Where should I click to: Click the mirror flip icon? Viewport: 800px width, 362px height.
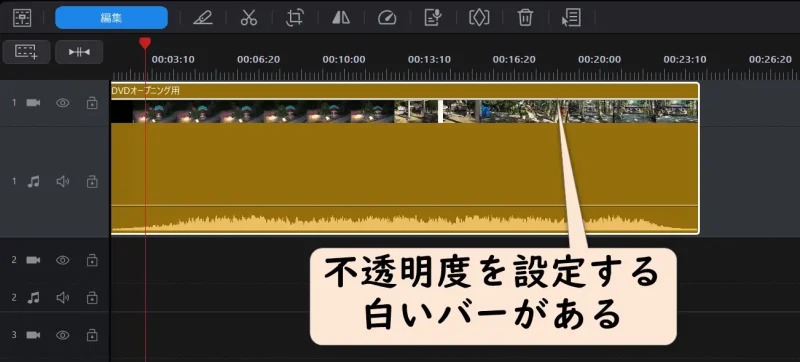pos(341,18)
